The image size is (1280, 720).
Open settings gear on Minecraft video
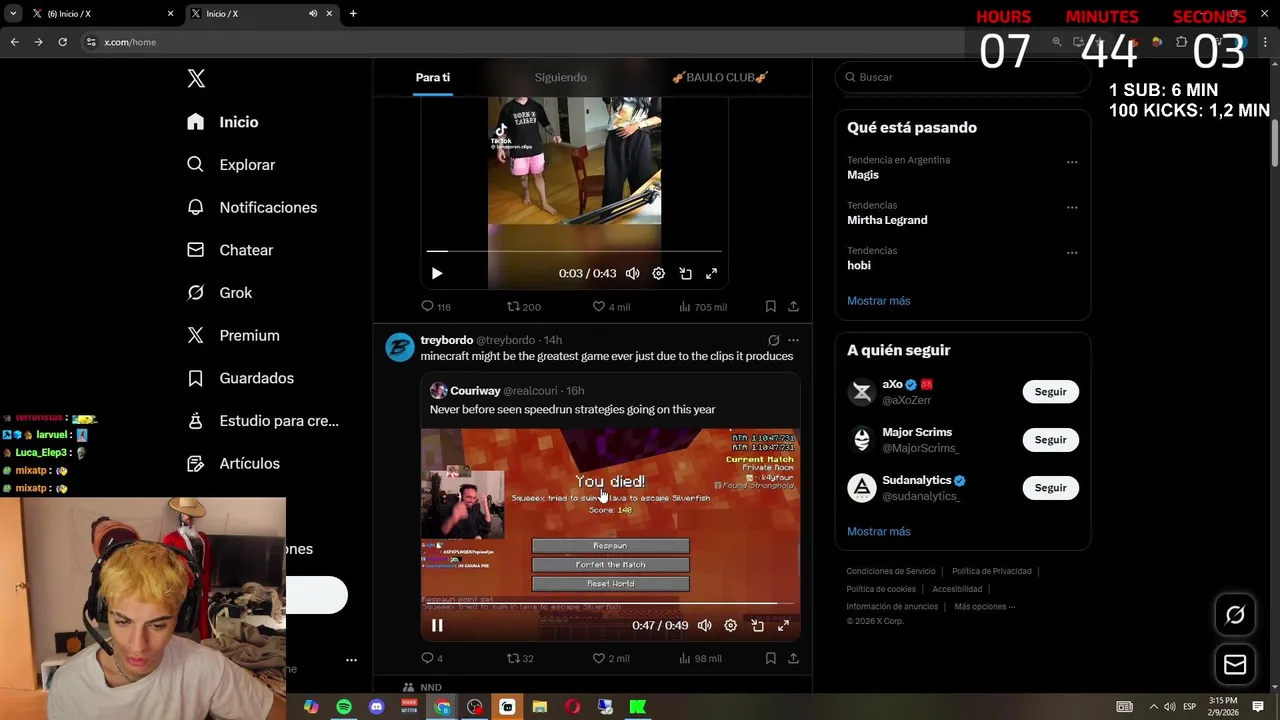click(x=731, y=625)
